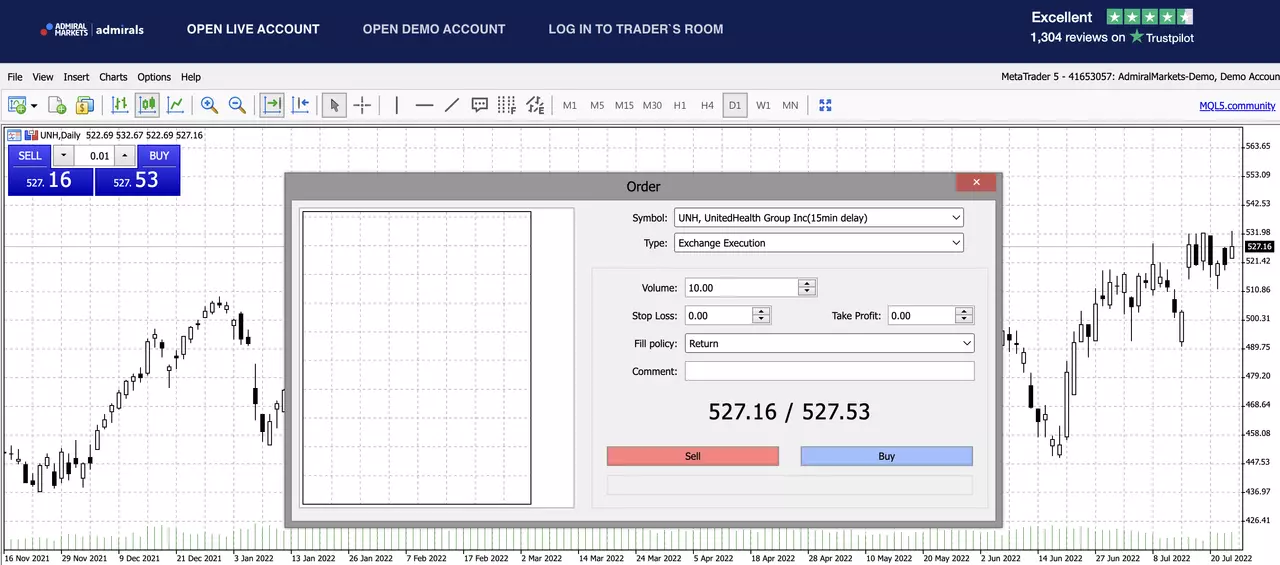Open the Insert menu
1280x565 pixels.
[76, 77]
